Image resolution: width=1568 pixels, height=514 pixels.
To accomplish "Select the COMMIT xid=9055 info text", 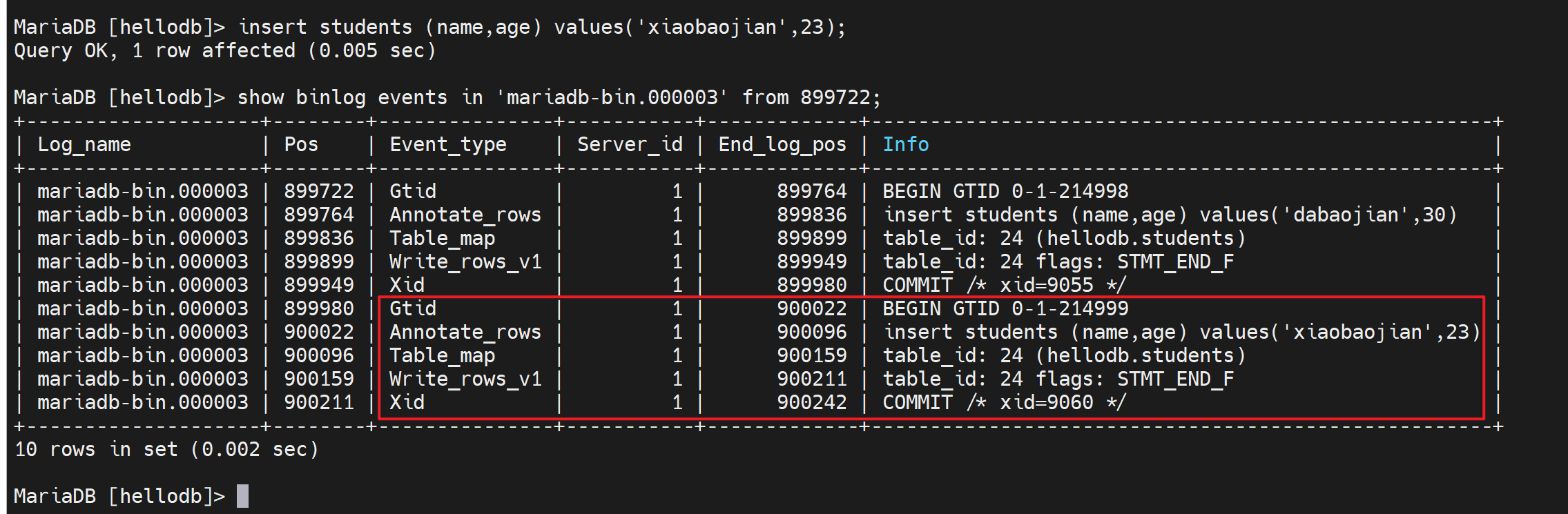I will (x=1003, y=285).
